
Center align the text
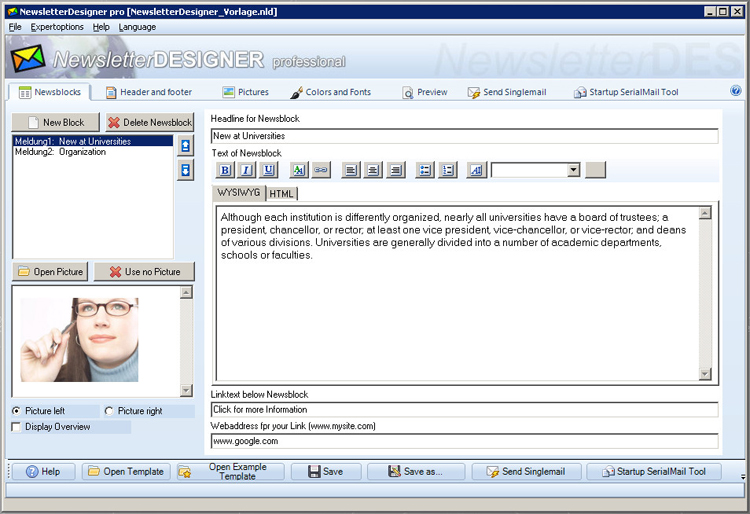373,170
